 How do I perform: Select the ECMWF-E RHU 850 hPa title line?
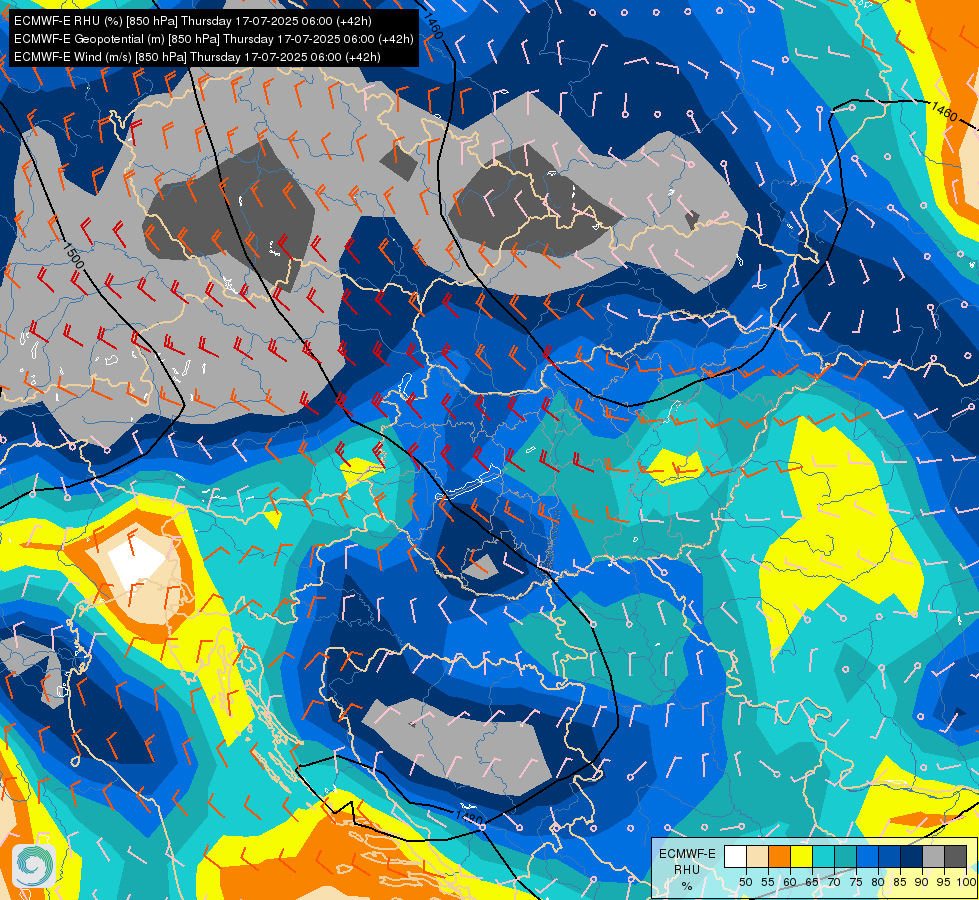193,21
